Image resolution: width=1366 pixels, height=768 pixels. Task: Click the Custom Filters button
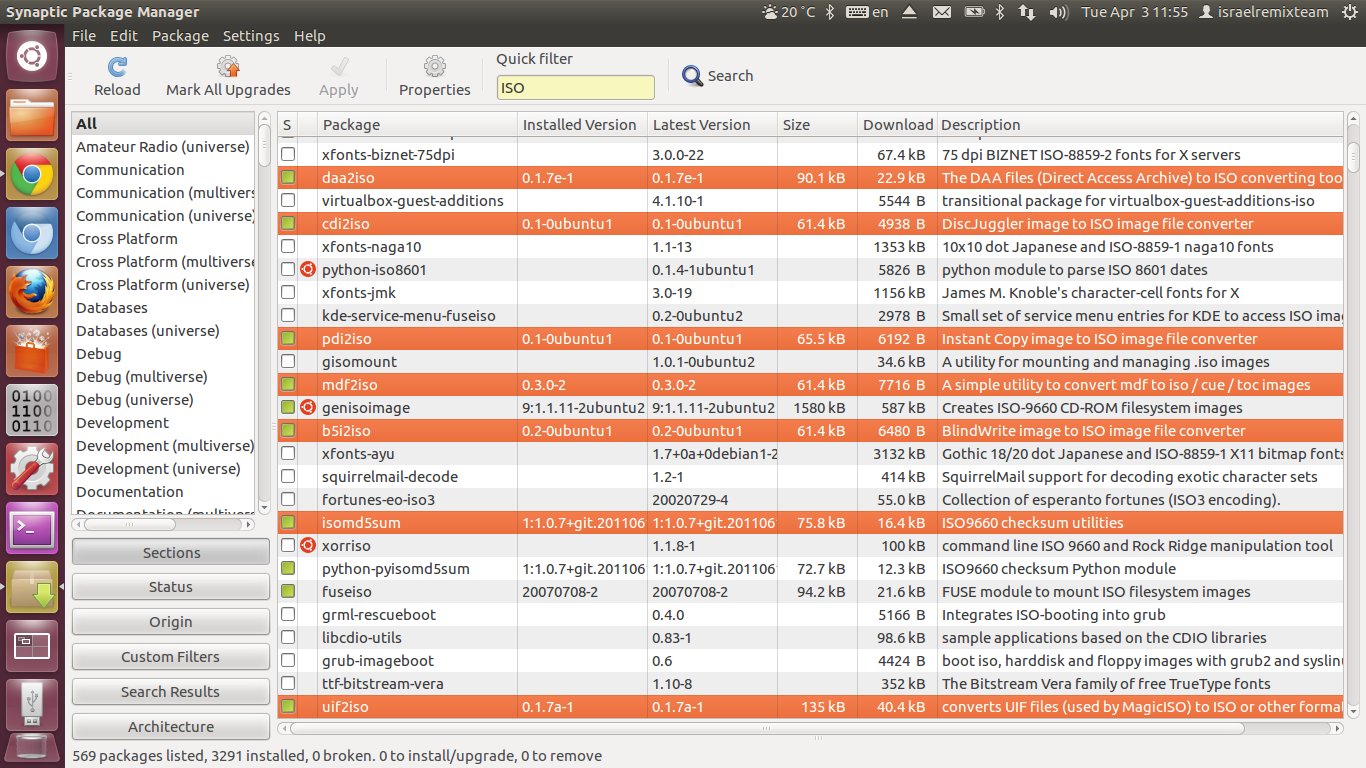click(x=171, y=657)
